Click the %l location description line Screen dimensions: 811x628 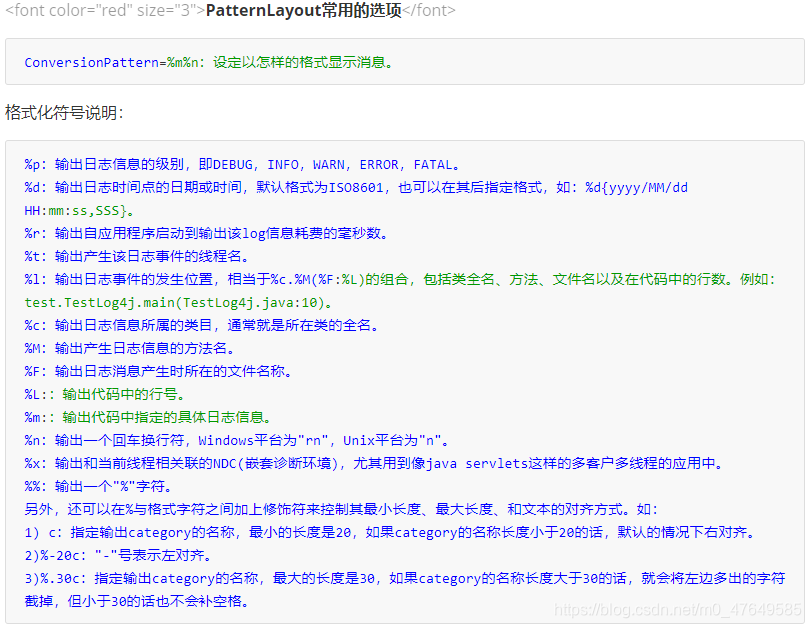(400, 279)
